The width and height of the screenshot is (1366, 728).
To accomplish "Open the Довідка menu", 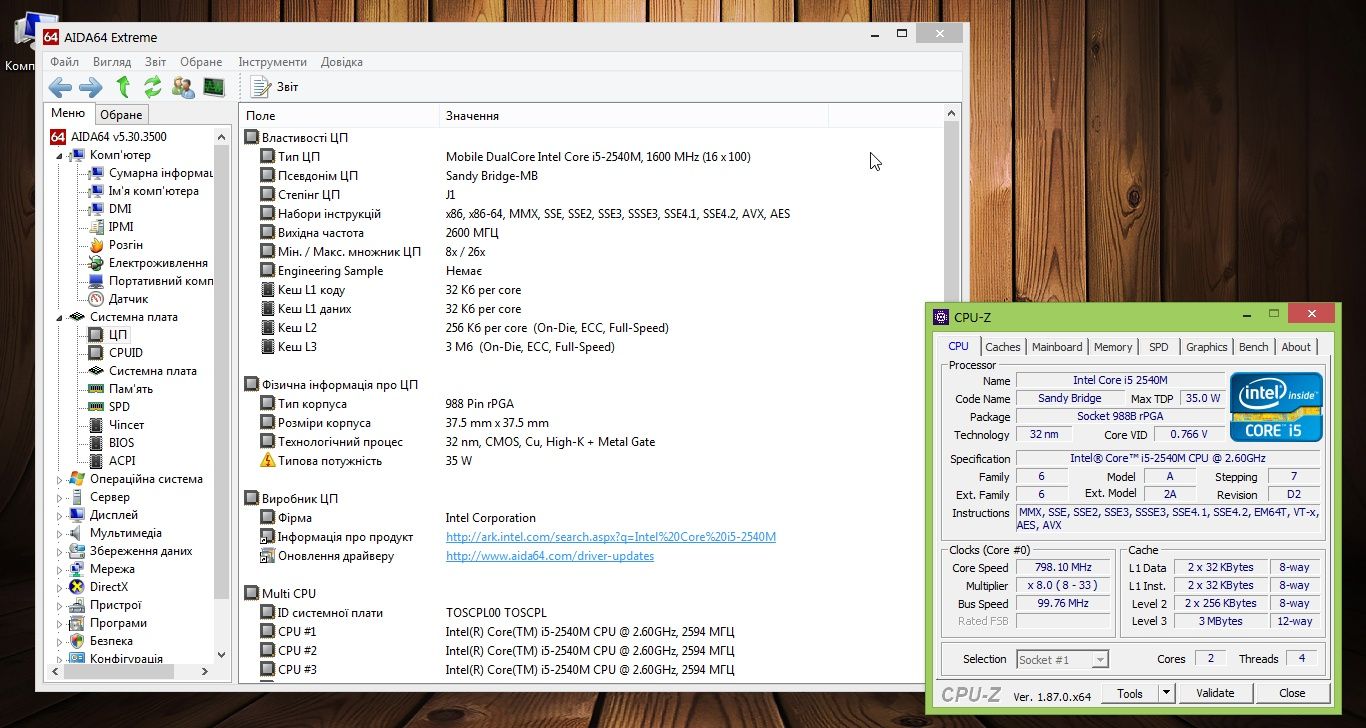I will click(x=342, y=62).
